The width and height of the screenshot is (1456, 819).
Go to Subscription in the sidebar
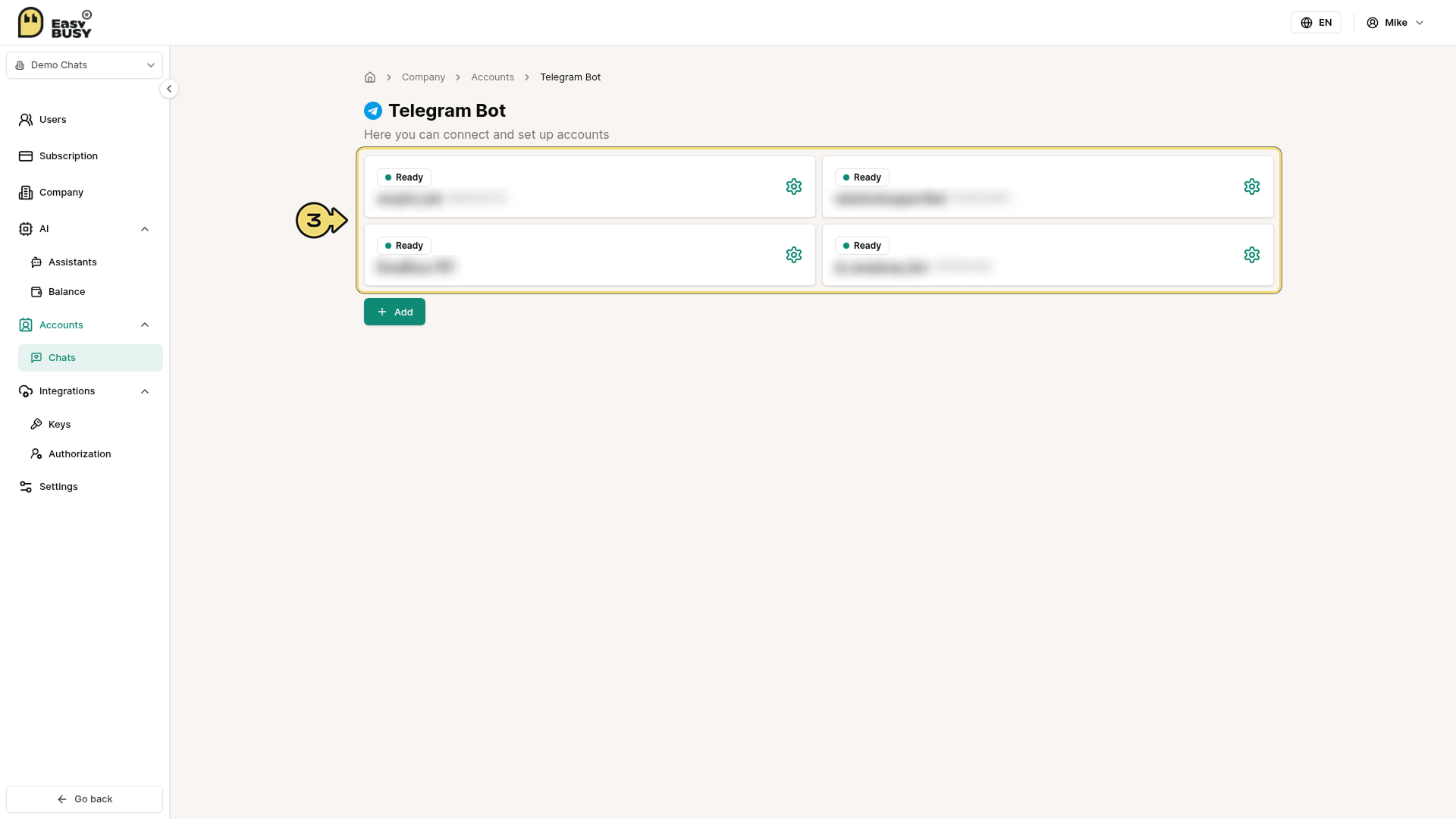(85, 156)
